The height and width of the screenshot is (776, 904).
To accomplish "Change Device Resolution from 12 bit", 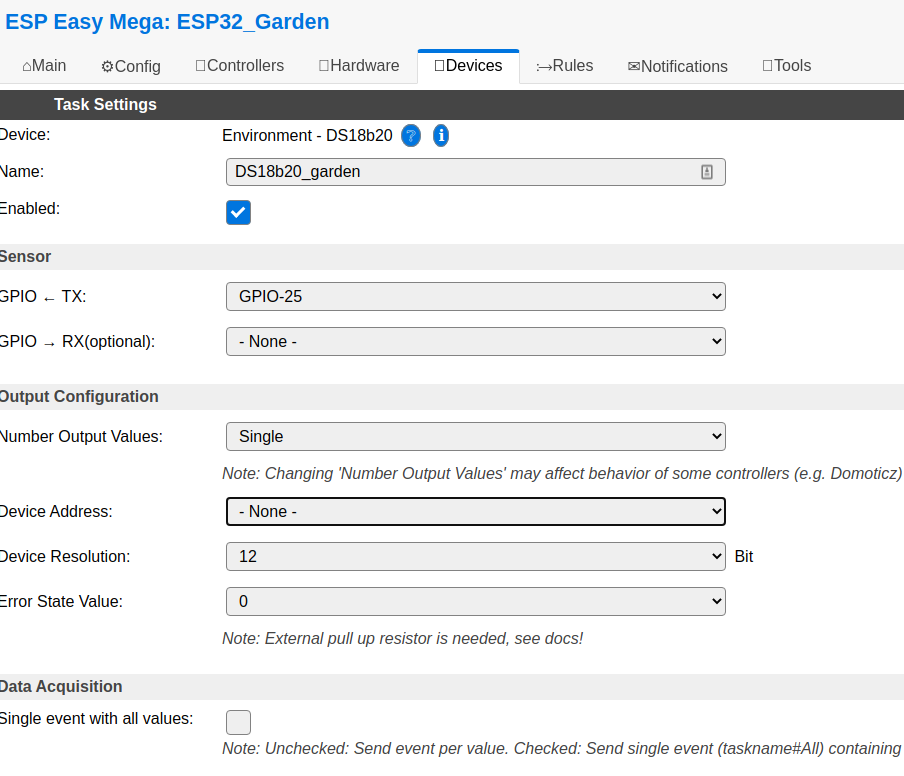I will point(475,556).
